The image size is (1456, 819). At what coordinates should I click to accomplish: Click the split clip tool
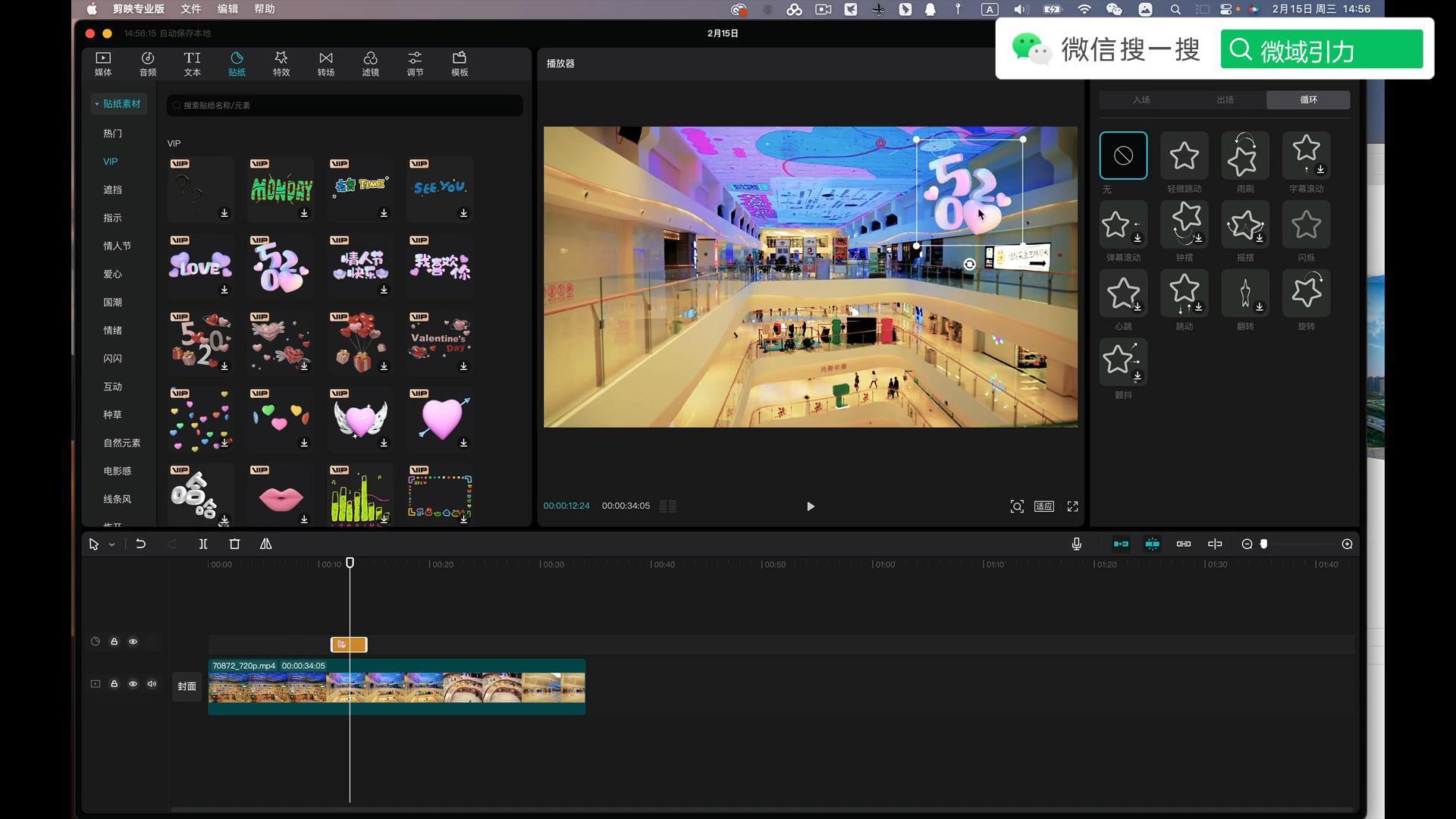coord(203,544)
